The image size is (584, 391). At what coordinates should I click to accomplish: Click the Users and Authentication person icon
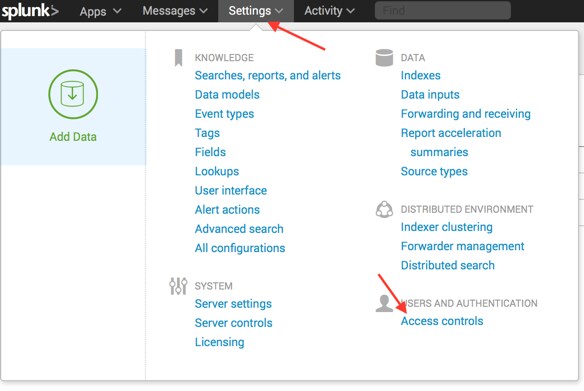[384, 303]
